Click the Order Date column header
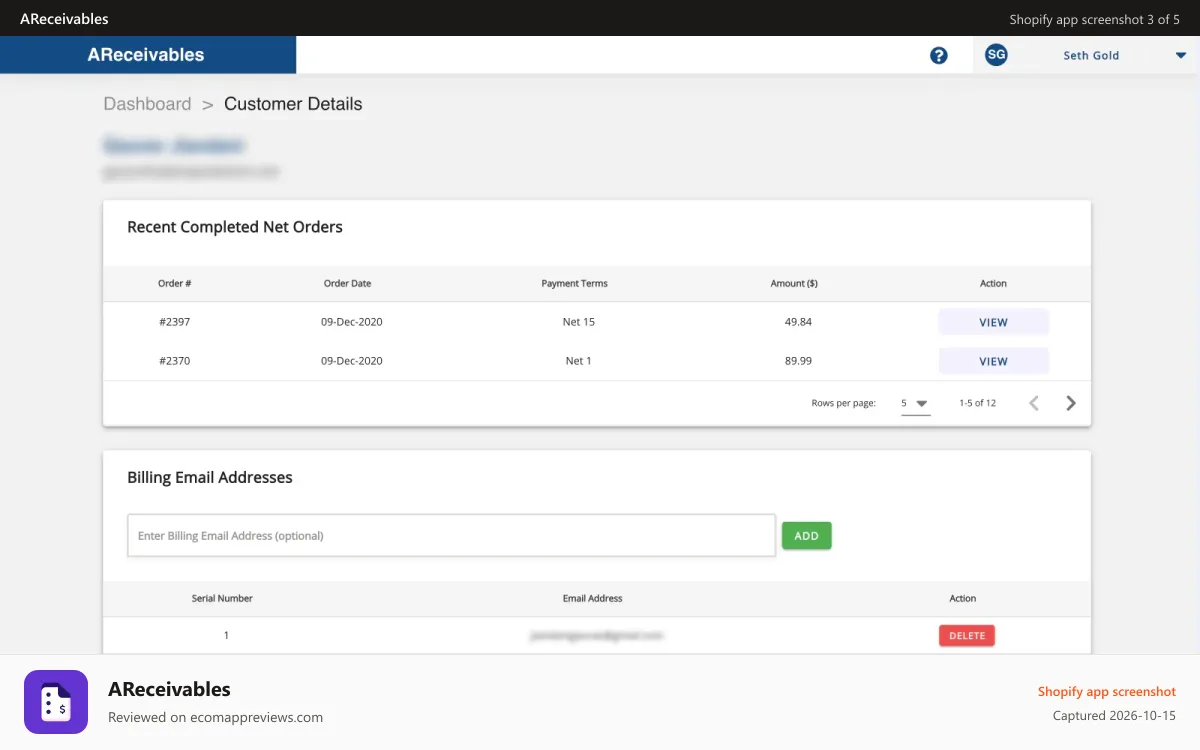Image resolution: width=1200 pixels, height=750 pixels. click(x=347, y=284)
